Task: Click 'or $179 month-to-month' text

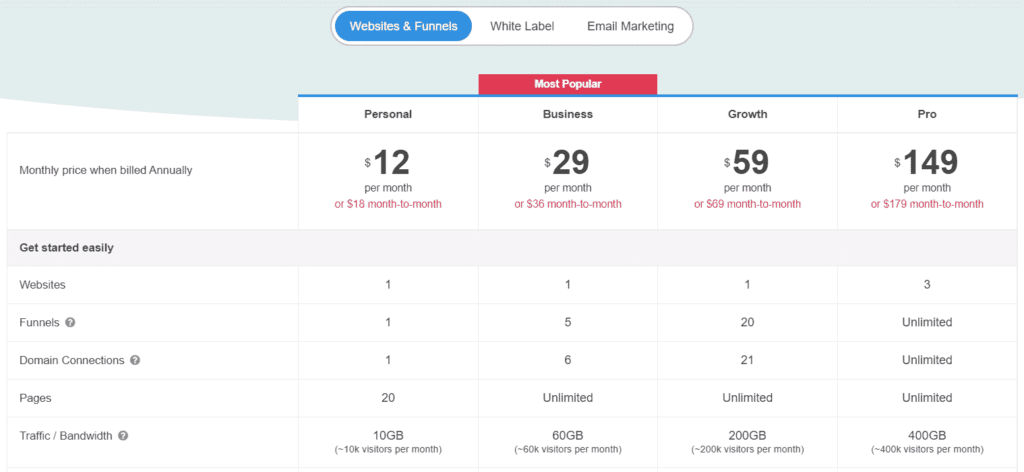Action: tap(927, 204)
